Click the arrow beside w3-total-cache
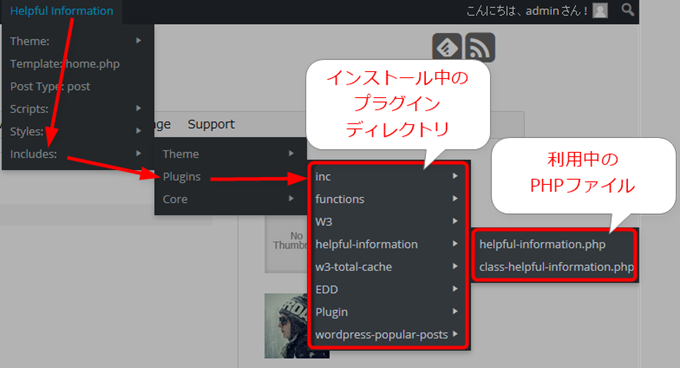680x368 pixels. [x=455, y=266]
